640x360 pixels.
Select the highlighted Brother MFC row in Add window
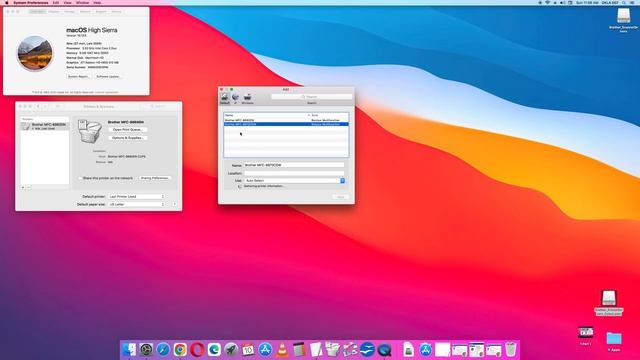click(286, 124)
